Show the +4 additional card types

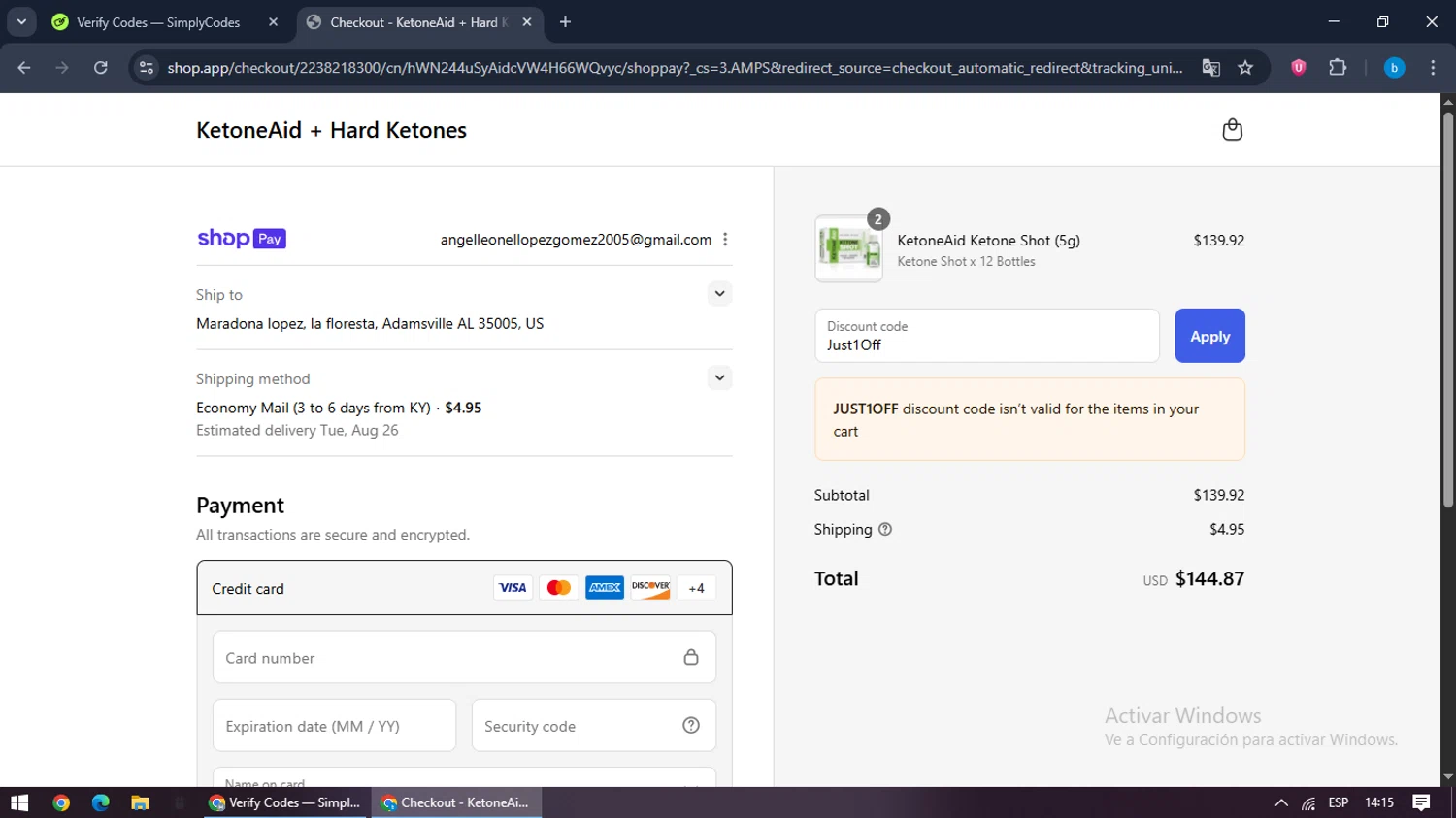click(696, 588)
